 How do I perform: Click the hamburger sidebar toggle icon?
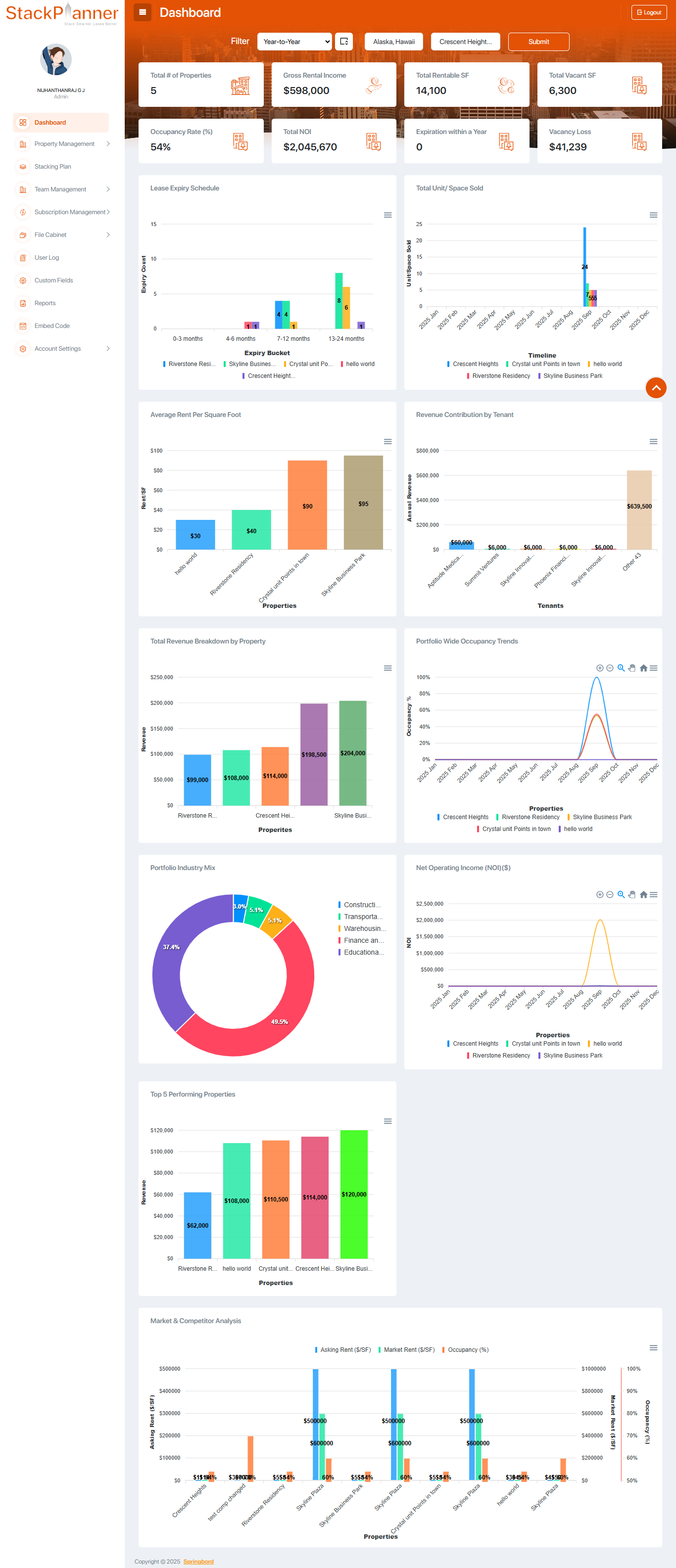[x=143, y=12]
